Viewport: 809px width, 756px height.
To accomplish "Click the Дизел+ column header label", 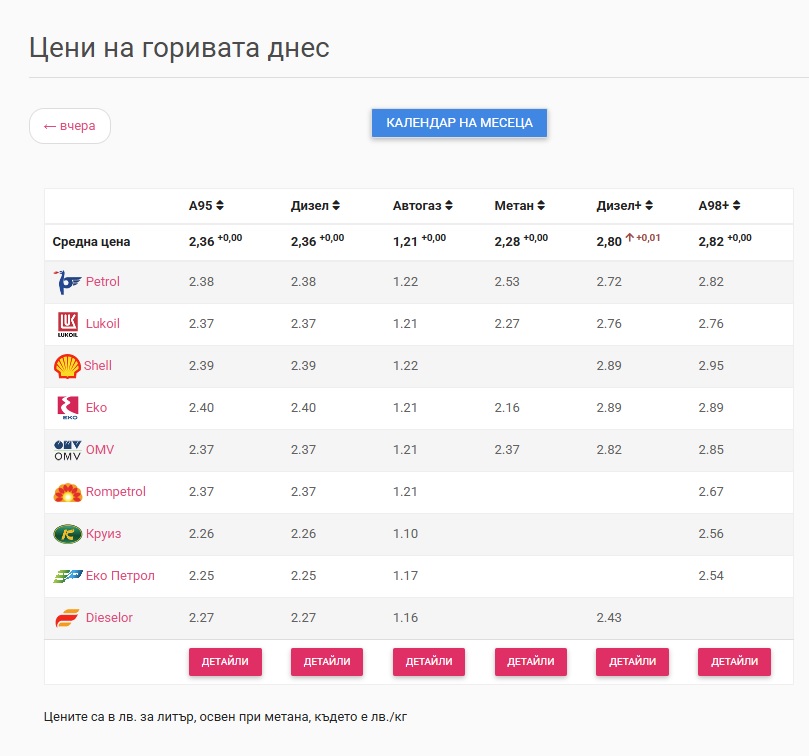I will click(619, 205).
